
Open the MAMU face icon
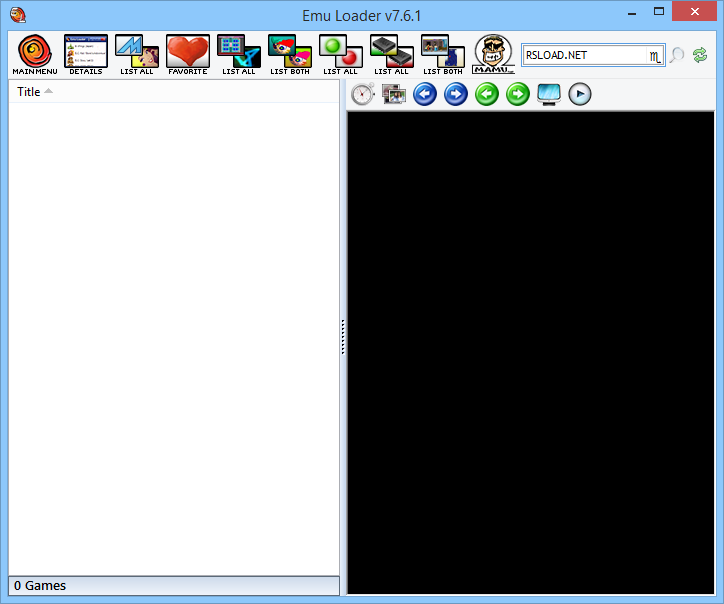click(493, 54)
